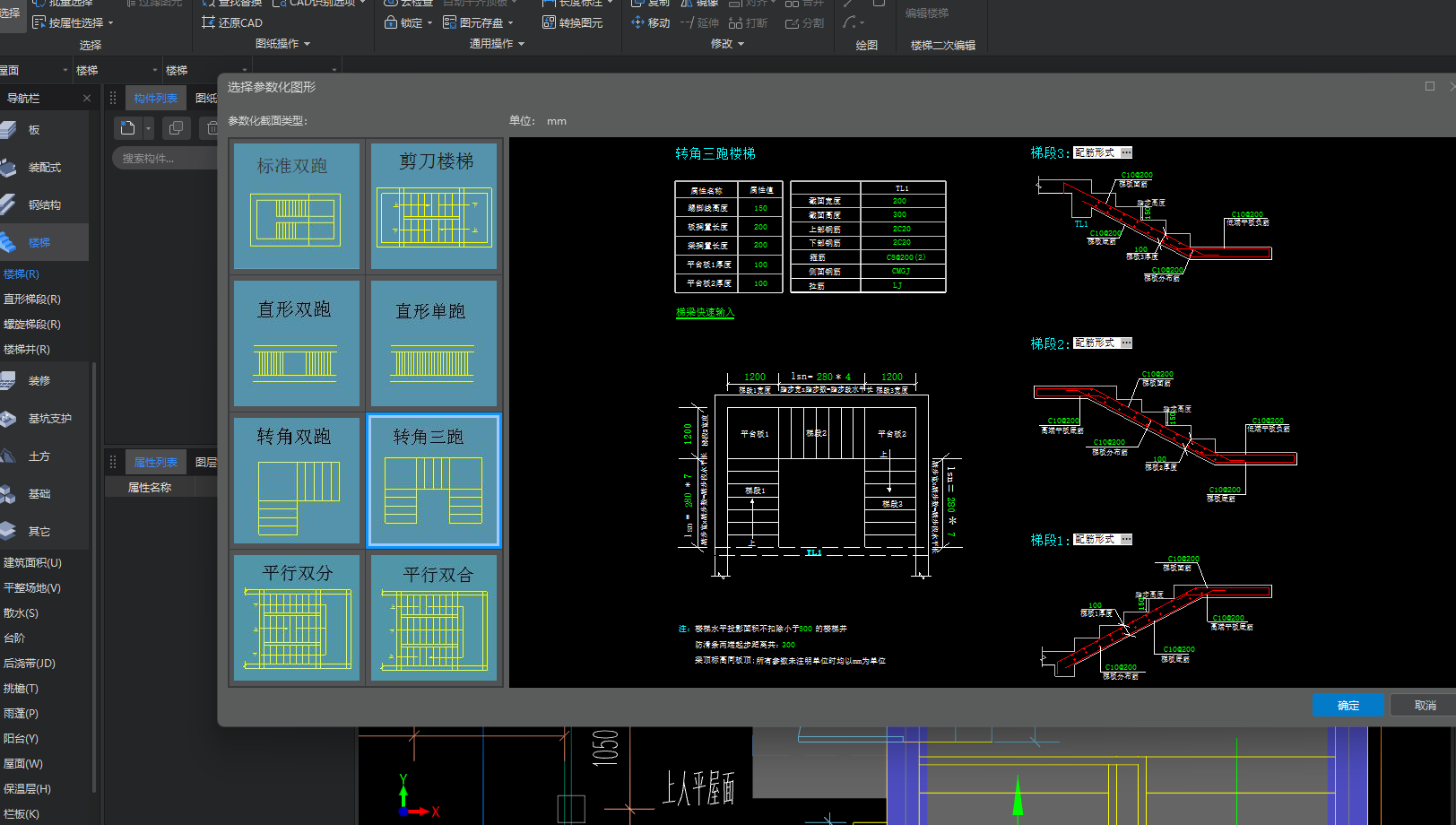This screenshot has height=825, width=1456.
Task: Focus the 搜索构件 search field
Action: coord(164,159)
